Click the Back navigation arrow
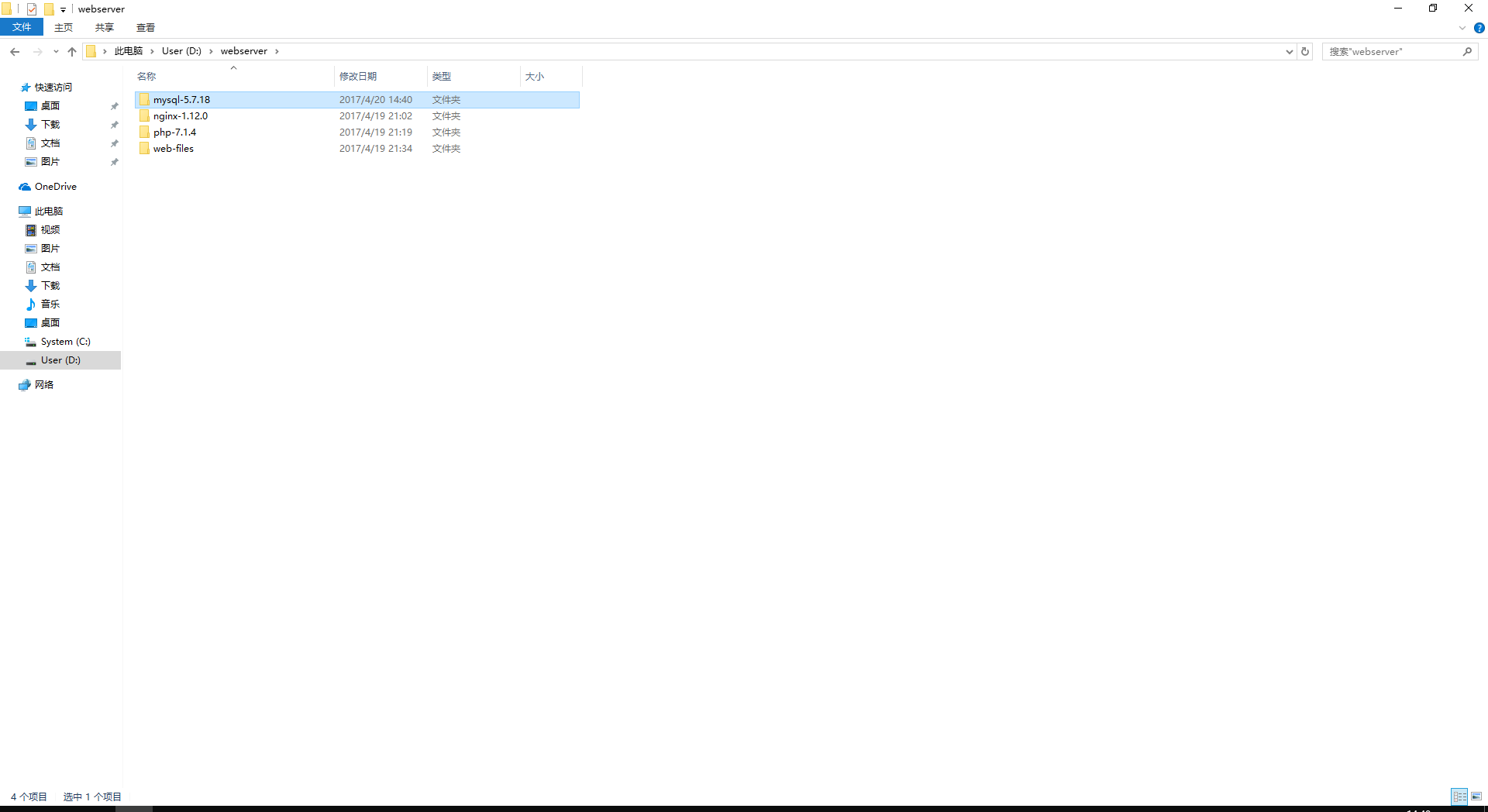Viewport: 1488px width, 812px height. point(15,51)
